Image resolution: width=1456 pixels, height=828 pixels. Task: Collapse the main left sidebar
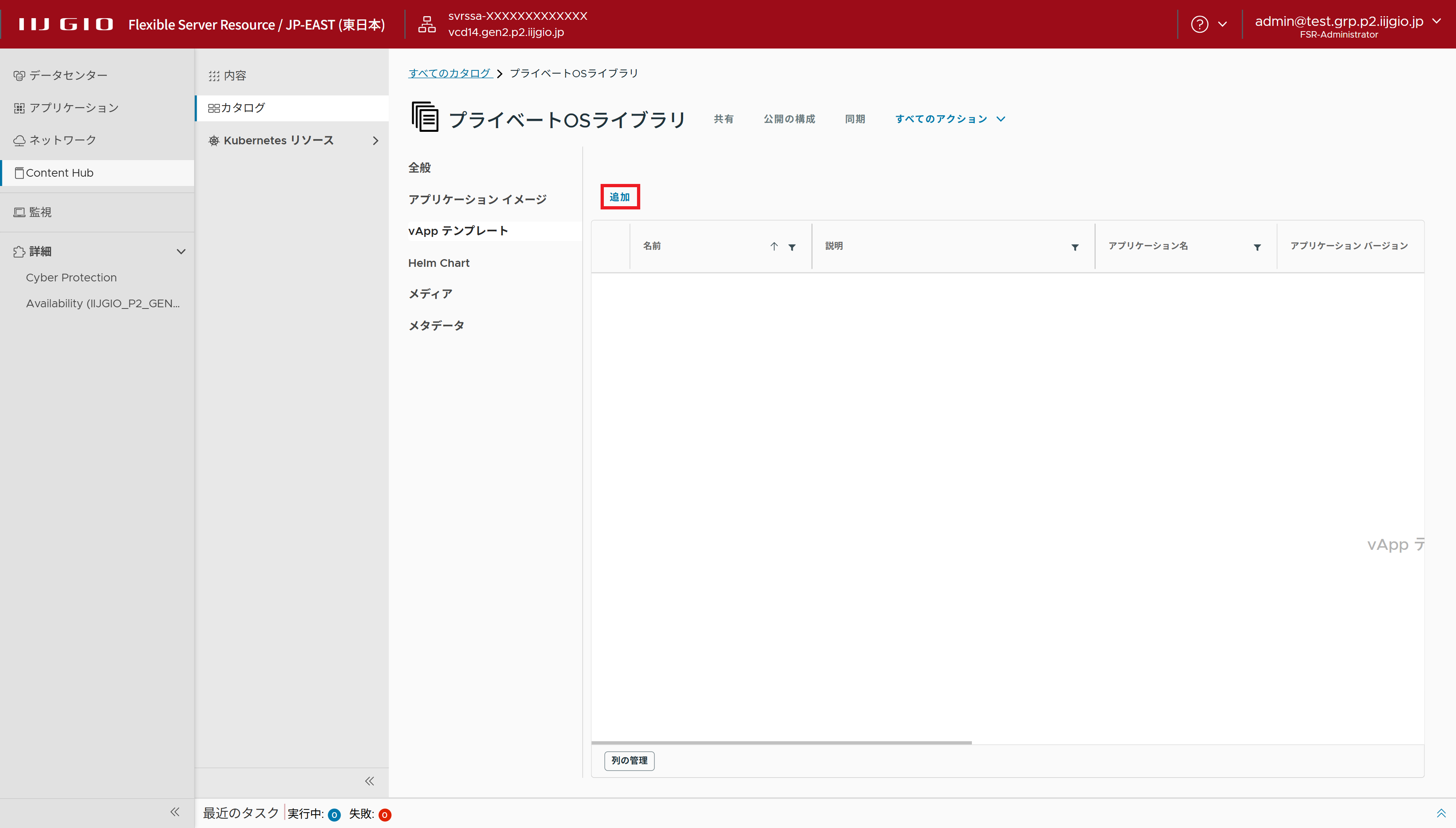click(x=175, y=812)
